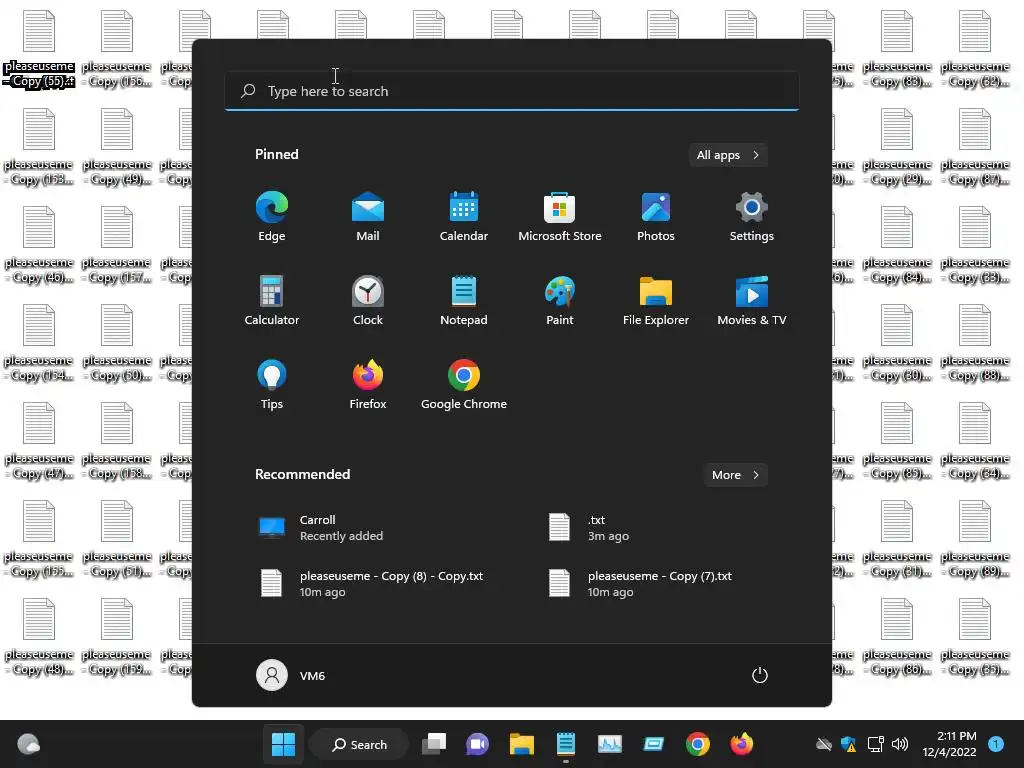This screenshot has width=1024, height=768.
Task: Select desktop file pleaseuseme - Copy (159)
Action: [x=117, y=637]
